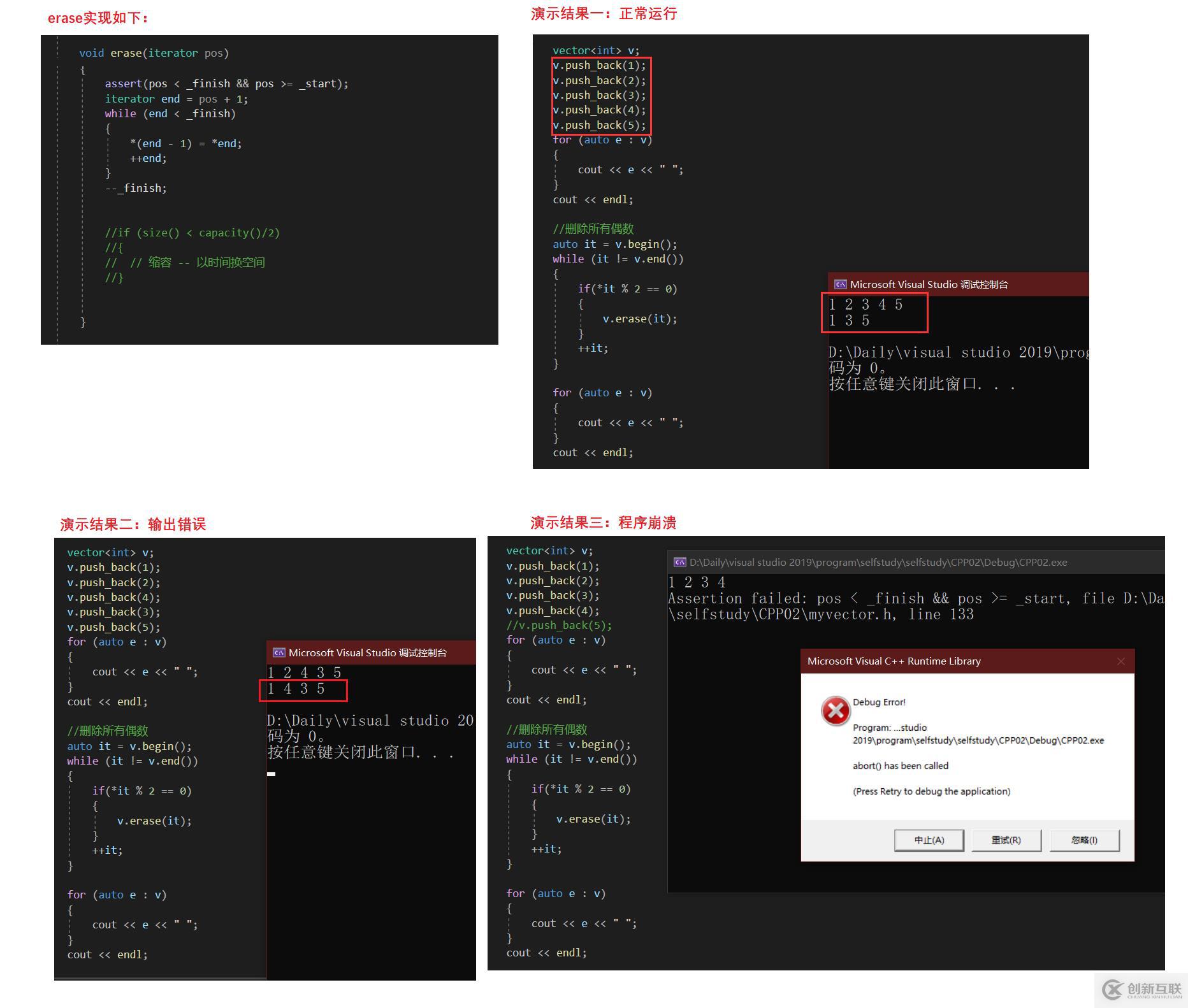Click console output line 1 2 4 3 5
This screenshot has width=1188, height=1008.
pos(304,672)
